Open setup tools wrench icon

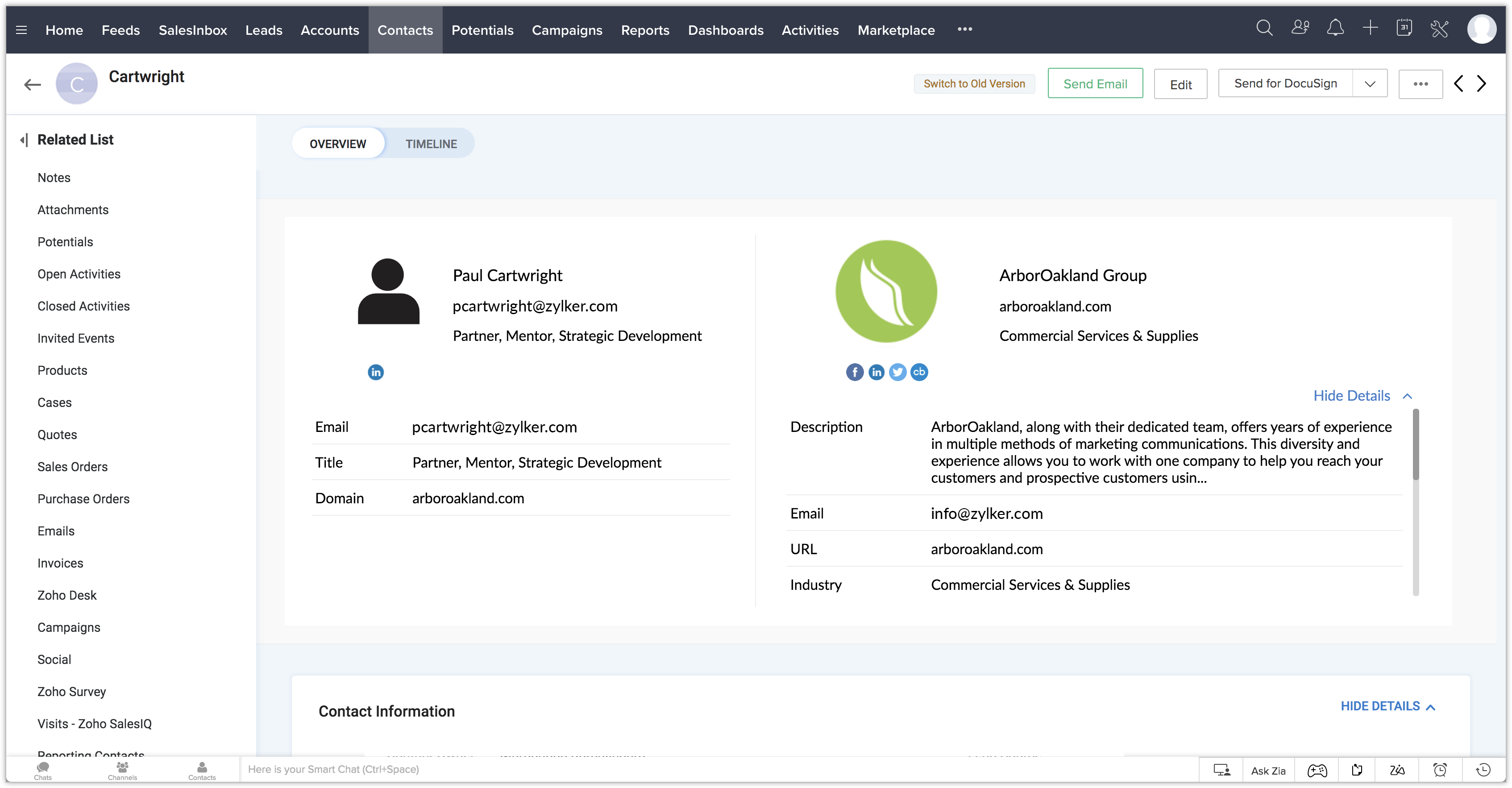(1439, 29)
